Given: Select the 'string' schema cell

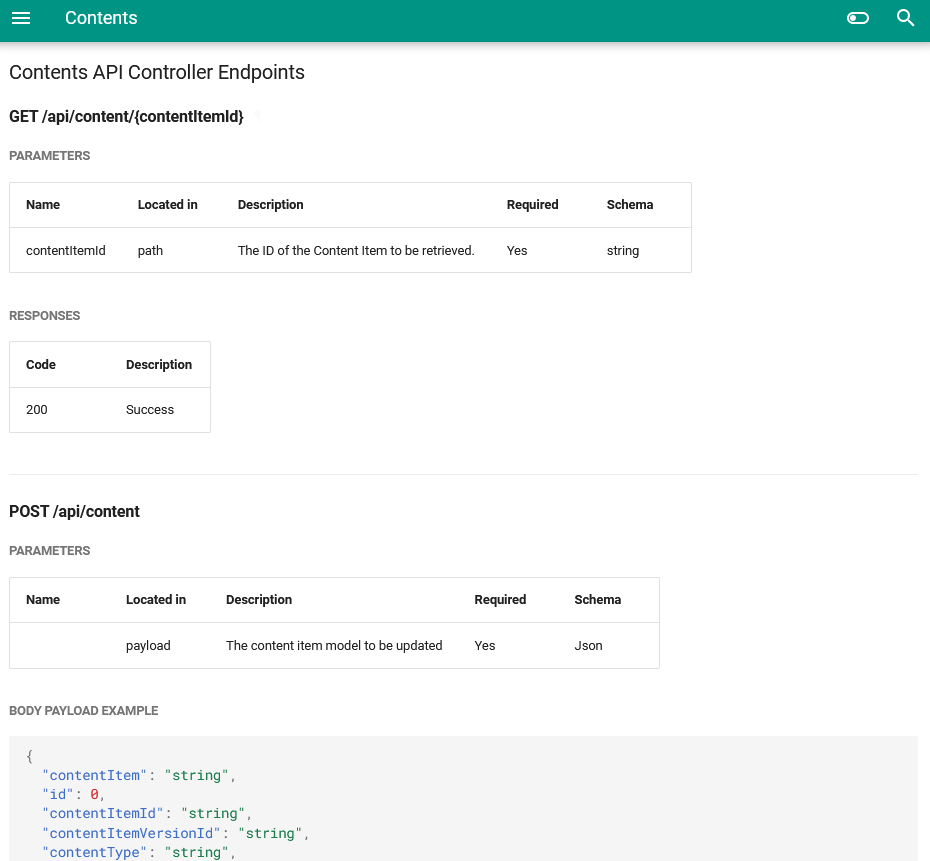Looking at the screenshot, I should click(x=623, y=250).
